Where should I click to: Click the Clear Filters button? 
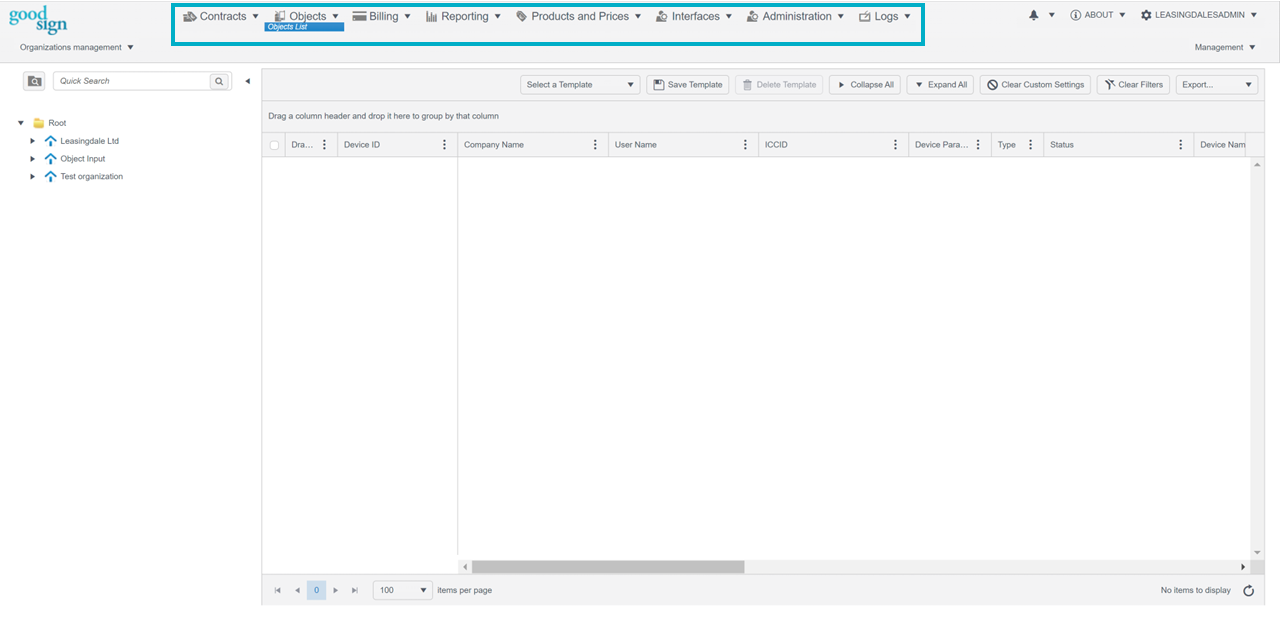[x=1133, y=85]
